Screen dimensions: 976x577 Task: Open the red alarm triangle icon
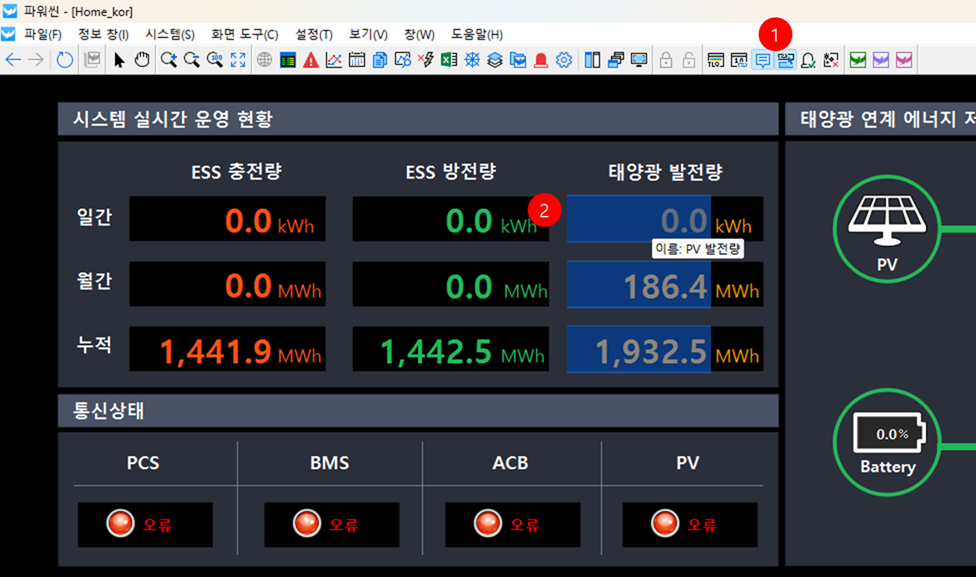click(311, 60)
